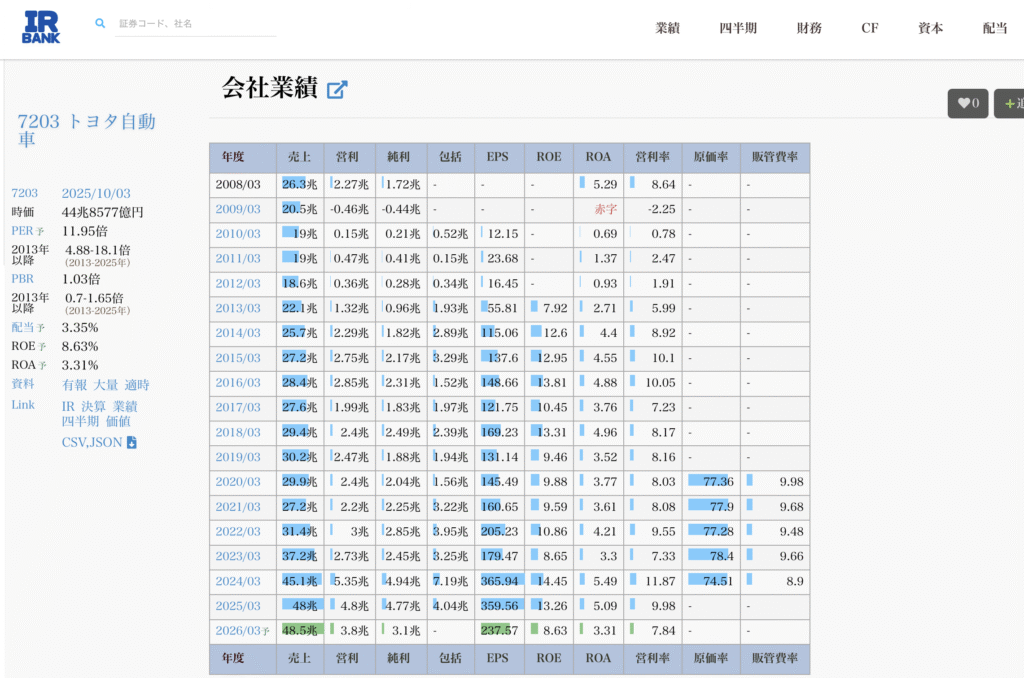Click the PER label link in sidebar
1024x678 pixels.
pos(23,231)
